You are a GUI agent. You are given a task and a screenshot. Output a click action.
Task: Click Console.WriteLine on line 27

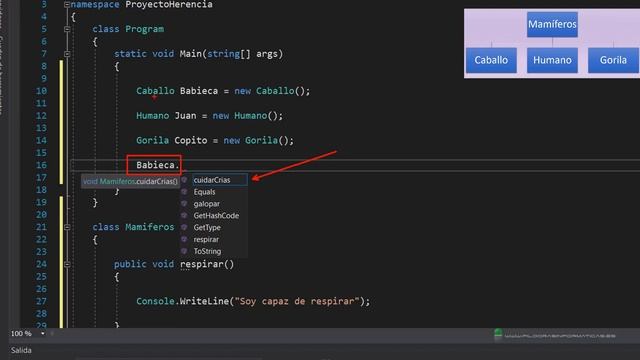pyautogui.click(x=182, y=301)
